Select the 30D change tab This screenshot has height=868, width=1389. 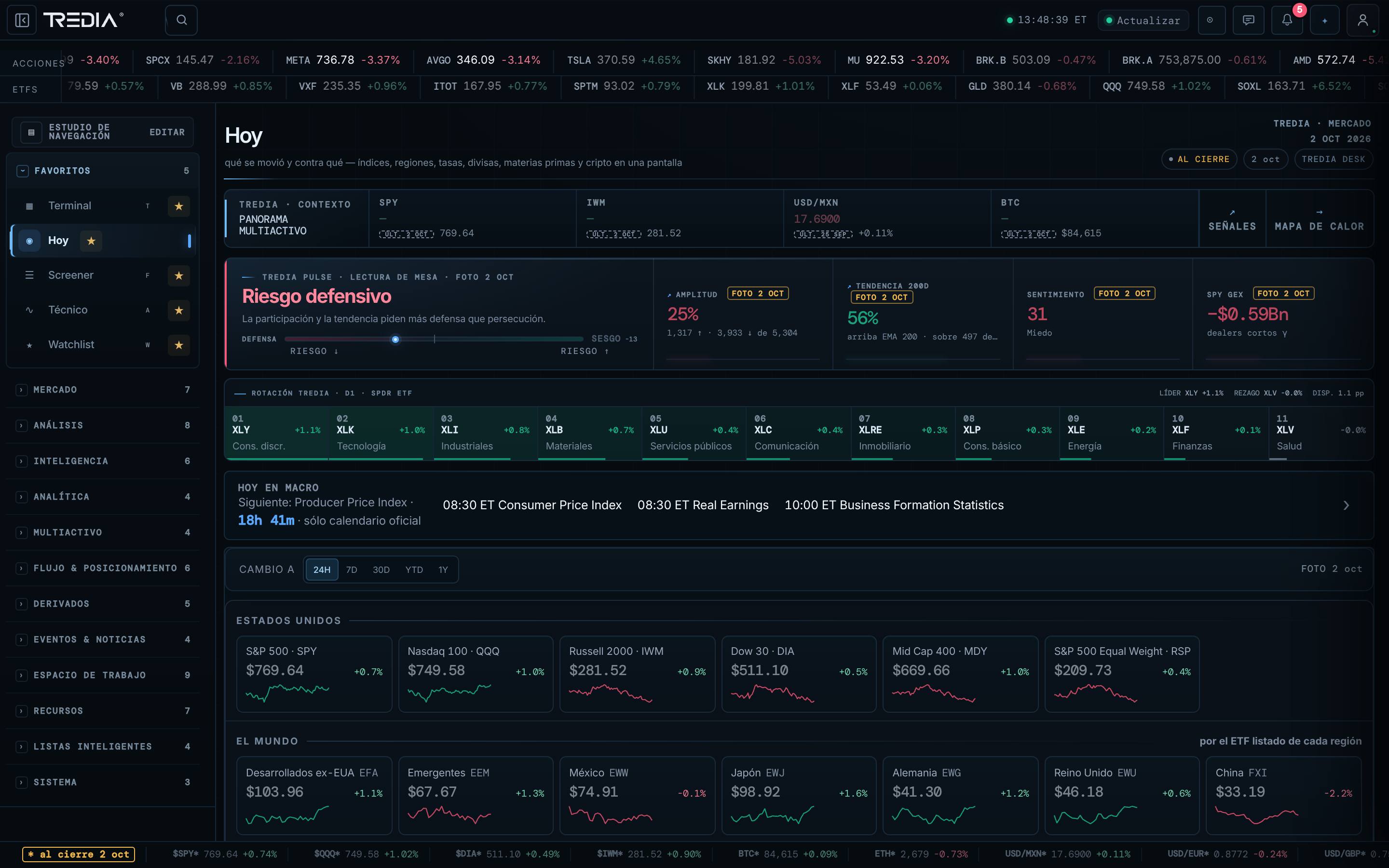(x=381, y=570)
